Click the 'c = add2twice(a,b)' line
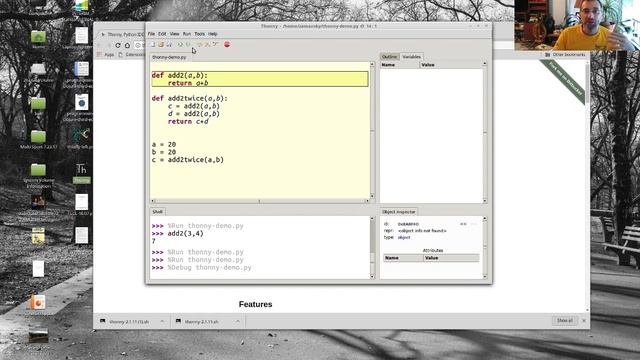 coord(188,160)
